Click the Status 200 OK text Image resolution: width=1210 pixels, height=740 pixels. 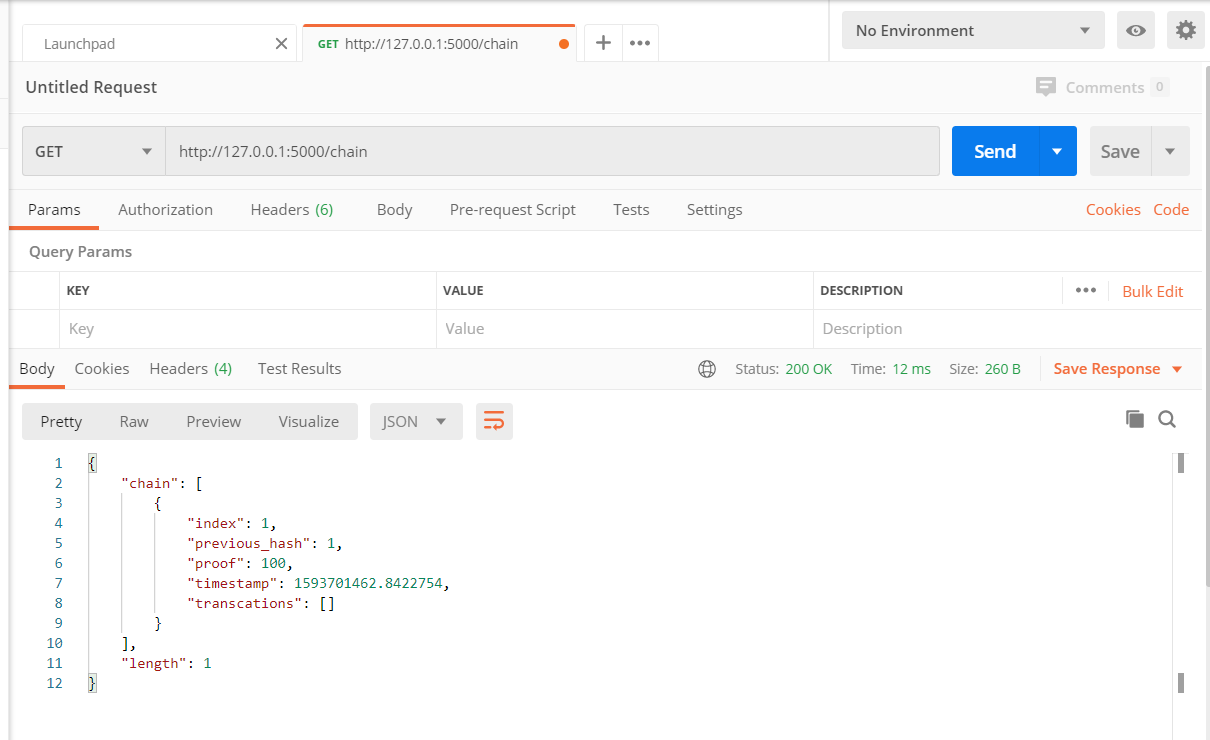(x=783, y=369)
